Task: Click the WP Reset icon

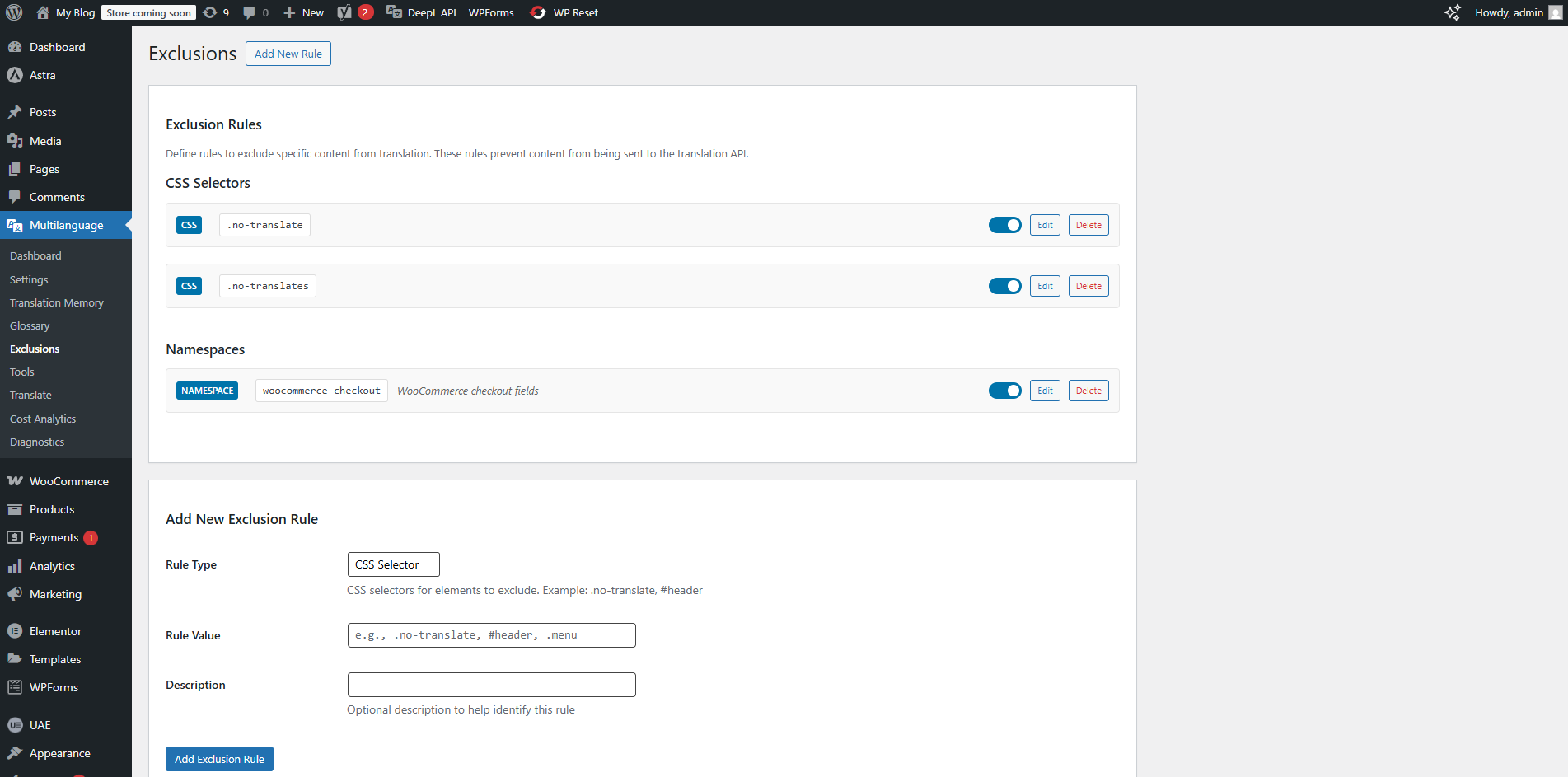Action: (538, 12)
